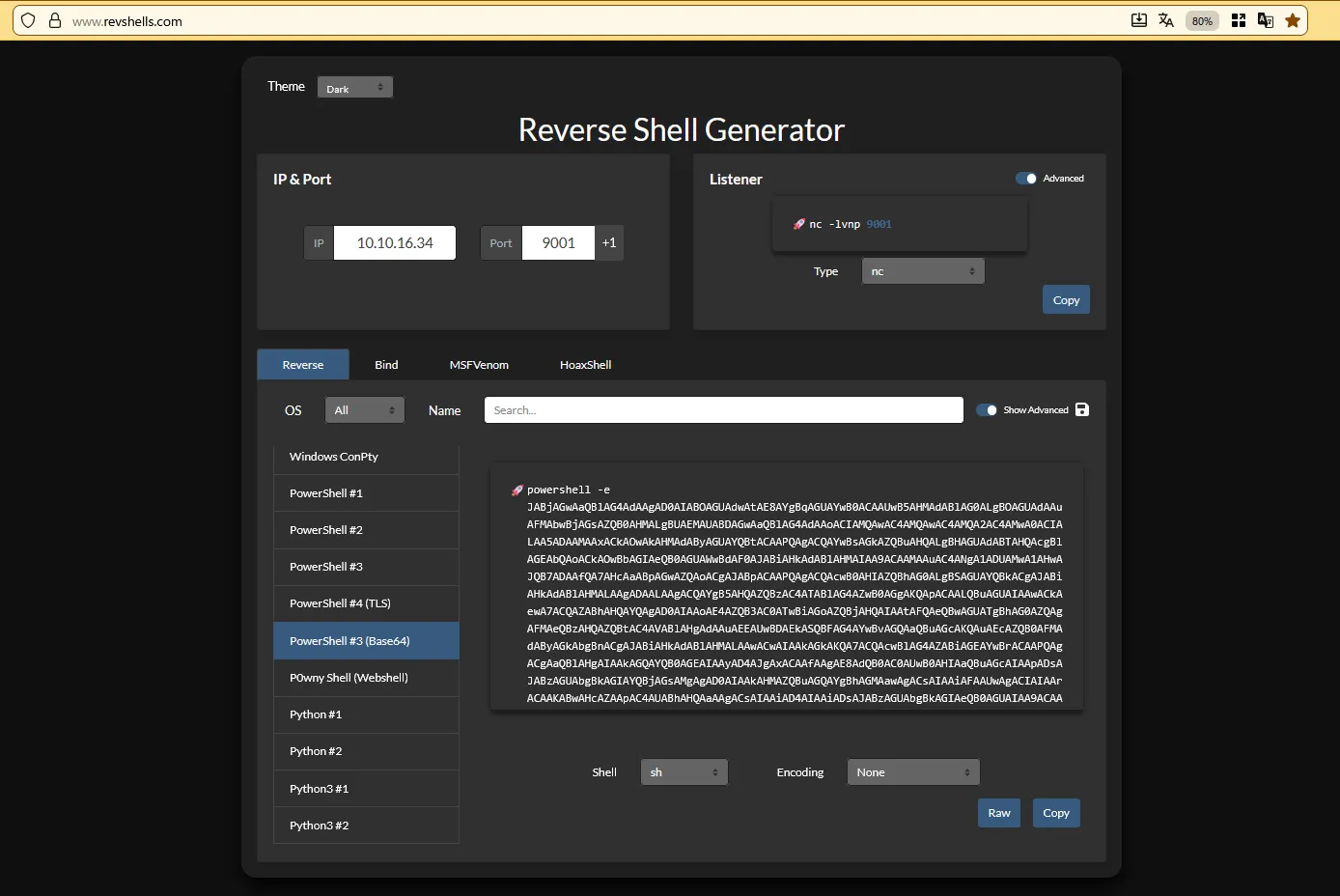Select Windows ConPty from the list

point(366,457)
